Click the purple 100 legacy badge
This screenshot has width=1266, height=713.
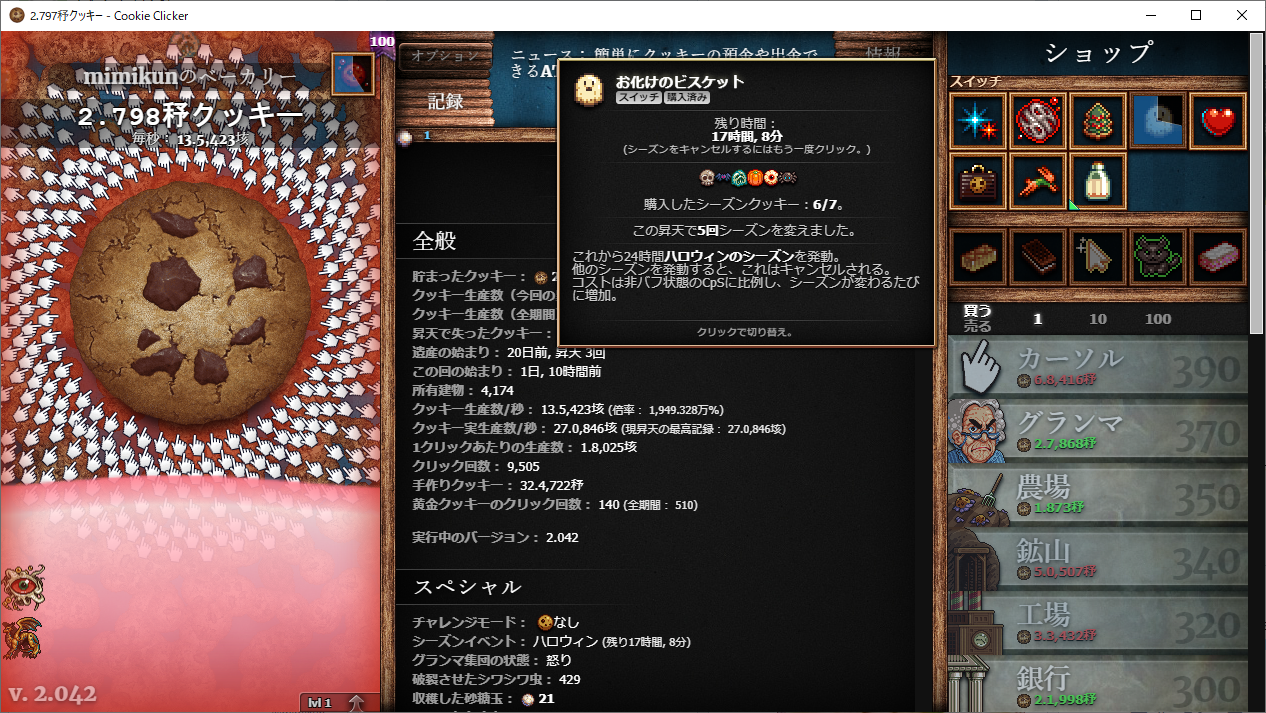[x=382, y=42]
